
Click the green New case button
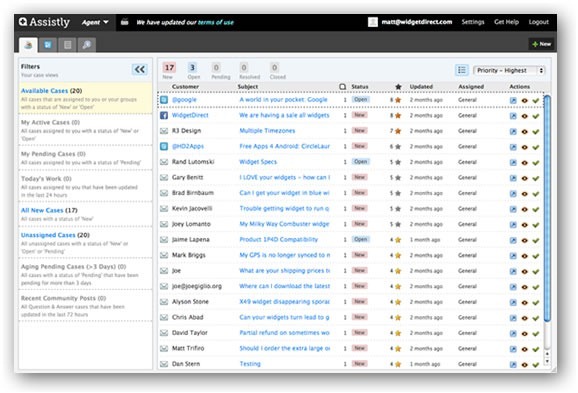(542, 44)
